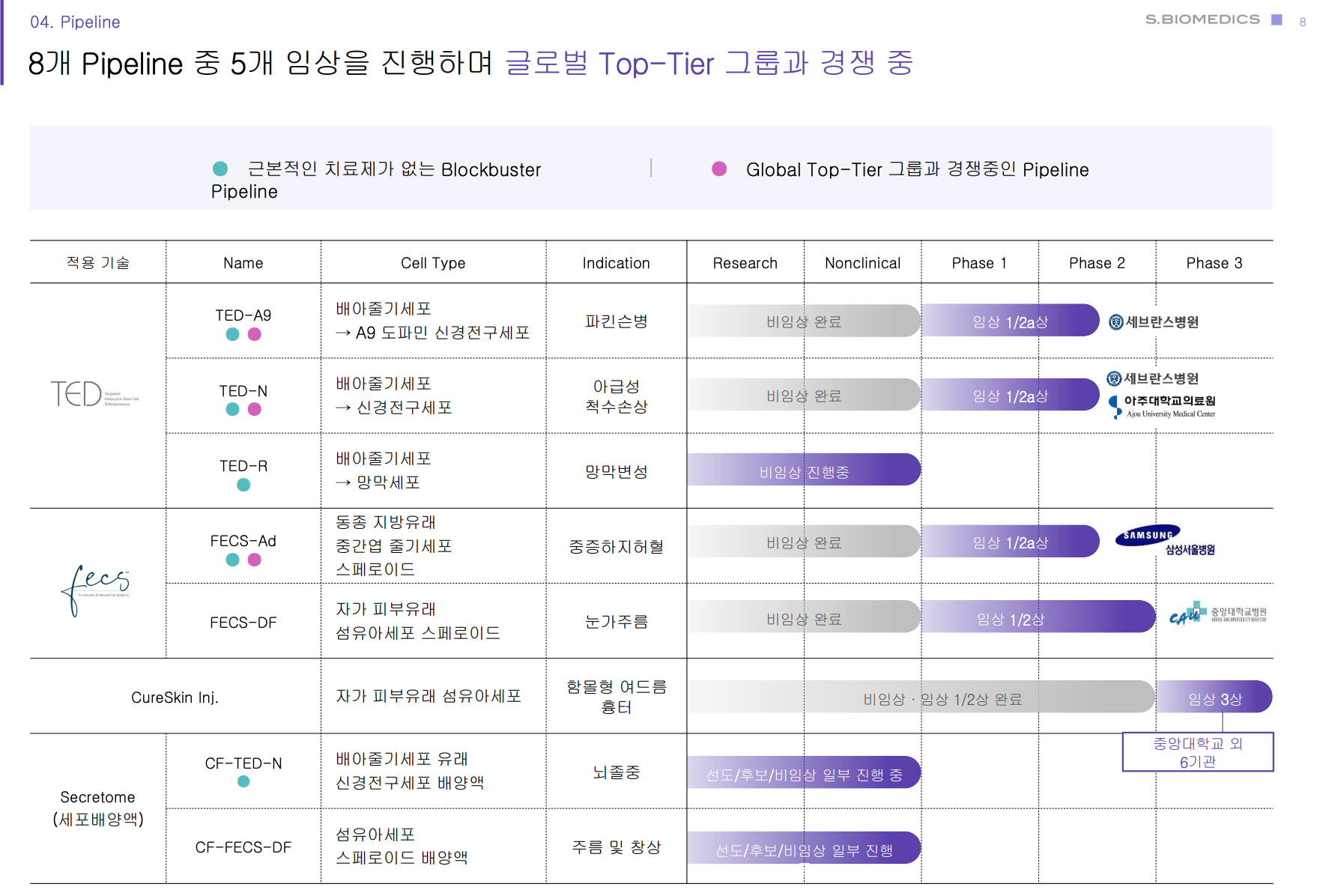Image resolution: width=1317 pixels, height=896 pixels.
Task: Click the magenta dot under FECS-Ad
Action: pyautogui.click(x=255, y=560)
